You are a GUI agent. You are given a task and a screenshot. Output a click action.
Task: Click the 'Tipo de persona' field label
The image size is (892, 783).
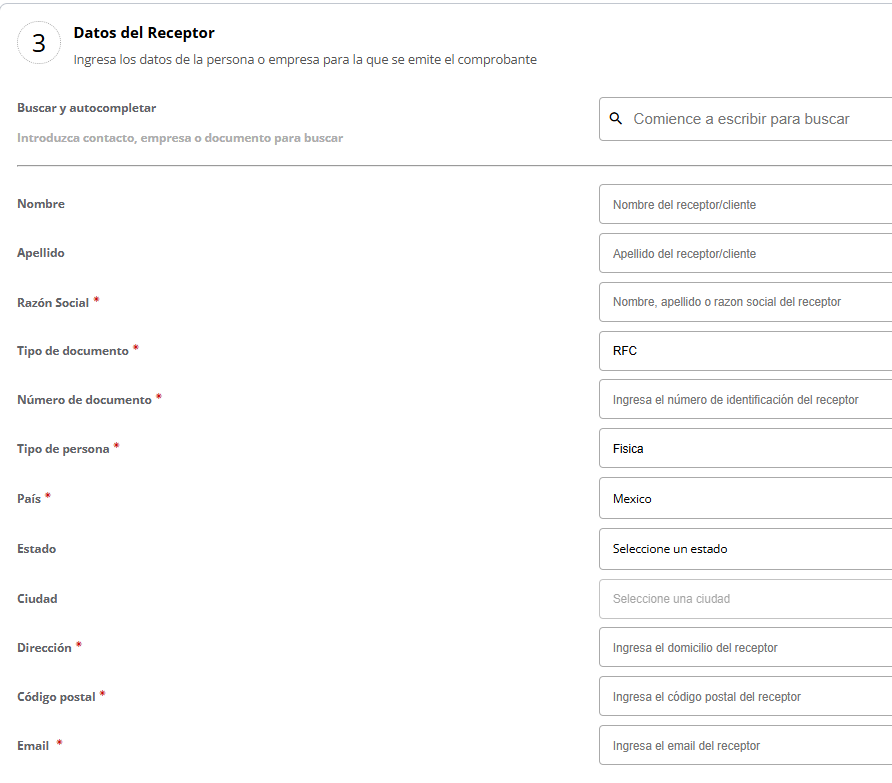click(x=63, y=449)
